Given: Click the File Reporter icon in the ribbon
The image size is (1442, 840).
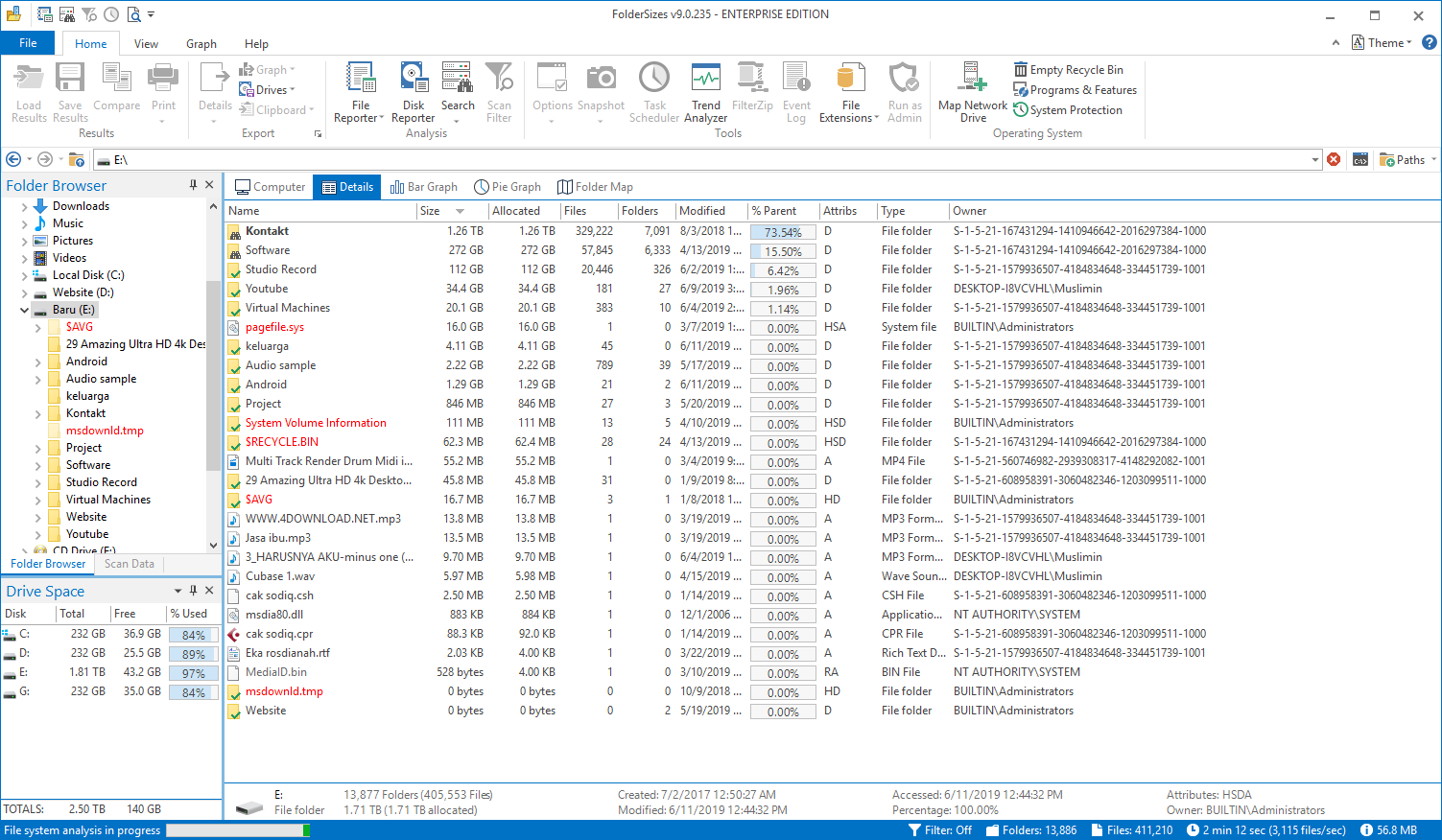Looking at the screenshot, I should pos(360,78).
